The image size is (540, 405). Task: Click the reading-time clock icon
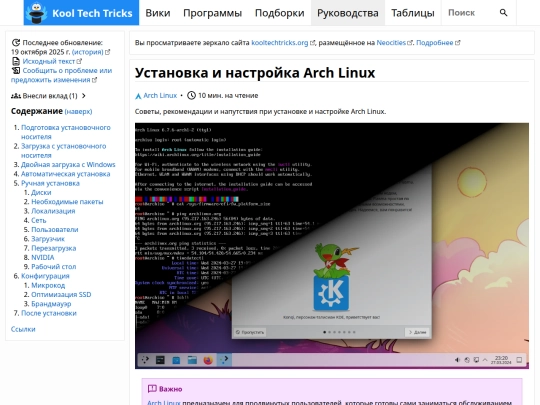[x=191, y=95]
